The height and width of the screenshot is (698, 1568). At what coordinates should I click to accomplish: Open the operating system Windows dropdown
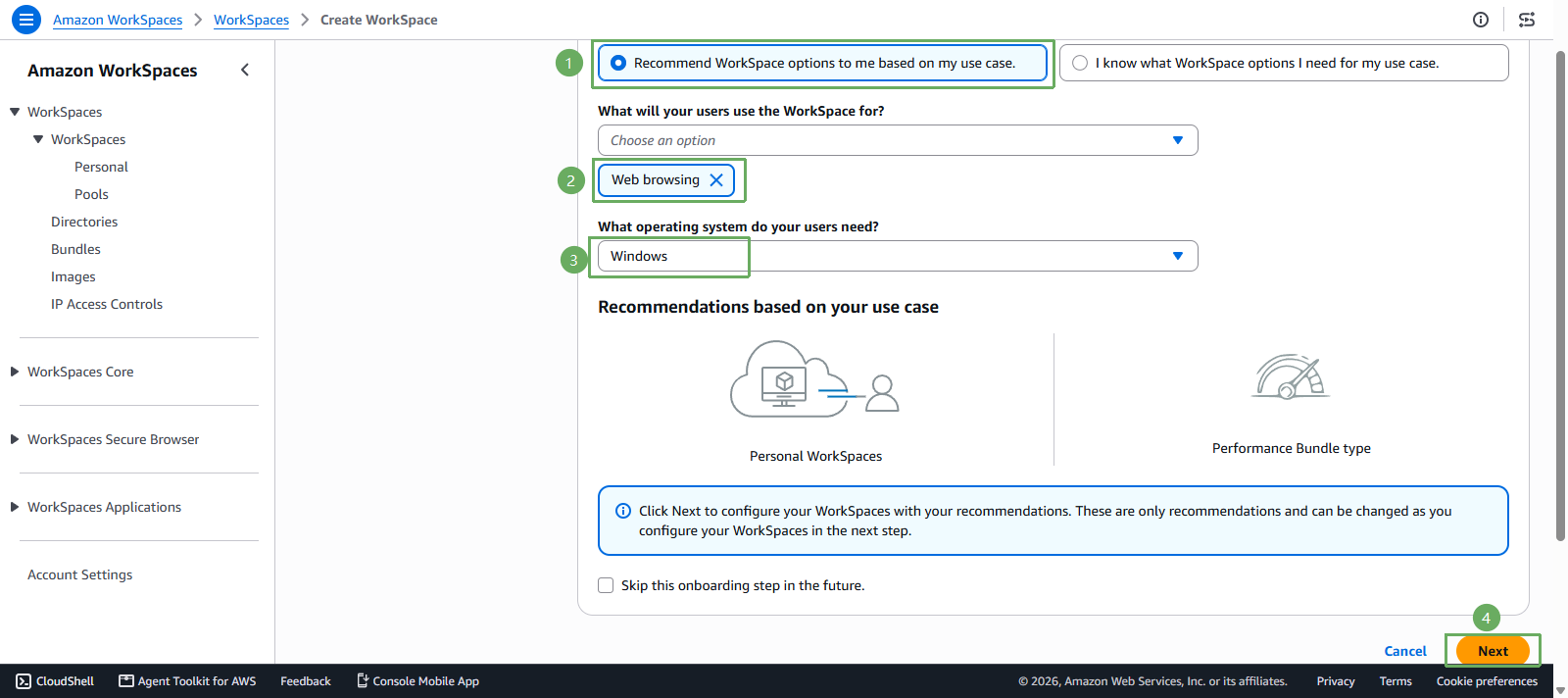tap(898, 256)
